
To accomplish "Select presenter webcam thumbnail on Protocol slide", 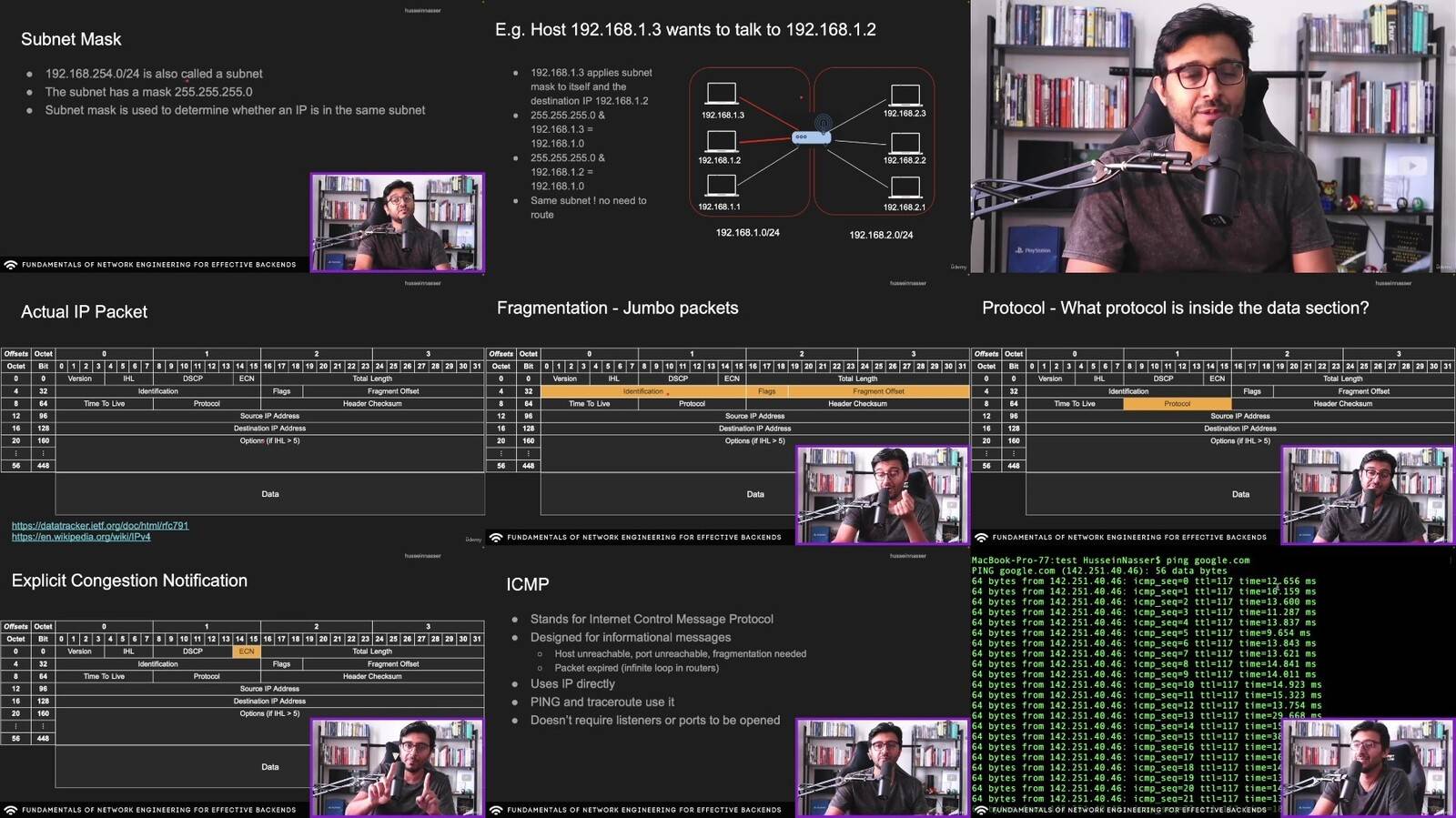I will point(1367,495).
